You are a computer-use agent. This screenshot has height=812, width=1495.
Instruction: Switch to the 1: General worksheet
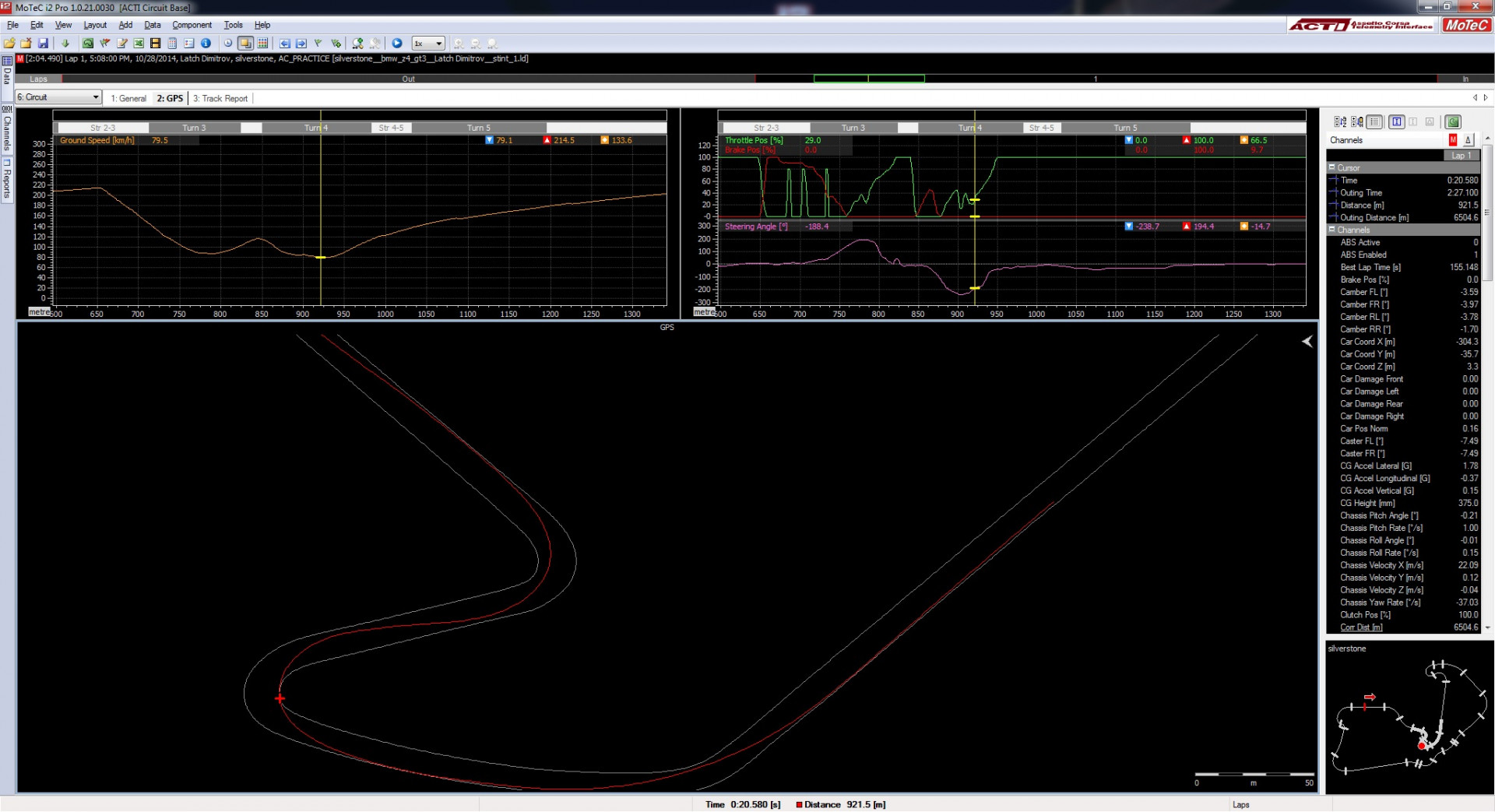click(x=128, y=98)
